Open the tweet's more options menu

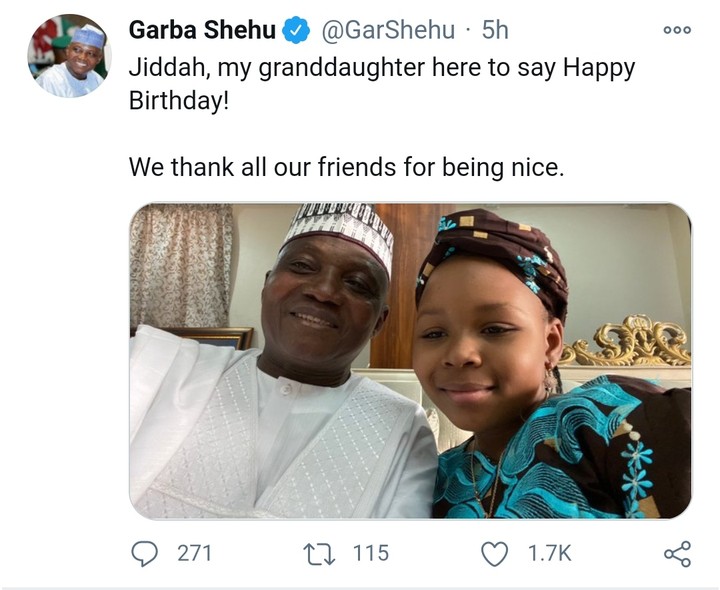click(x=677, y=30)
